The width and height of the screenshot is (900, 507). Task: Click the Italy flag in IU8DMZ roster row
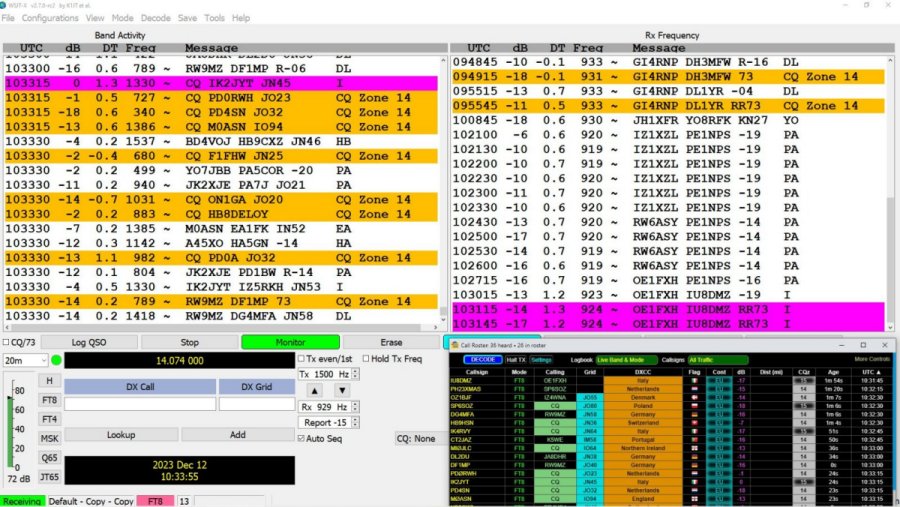[695, 381]
